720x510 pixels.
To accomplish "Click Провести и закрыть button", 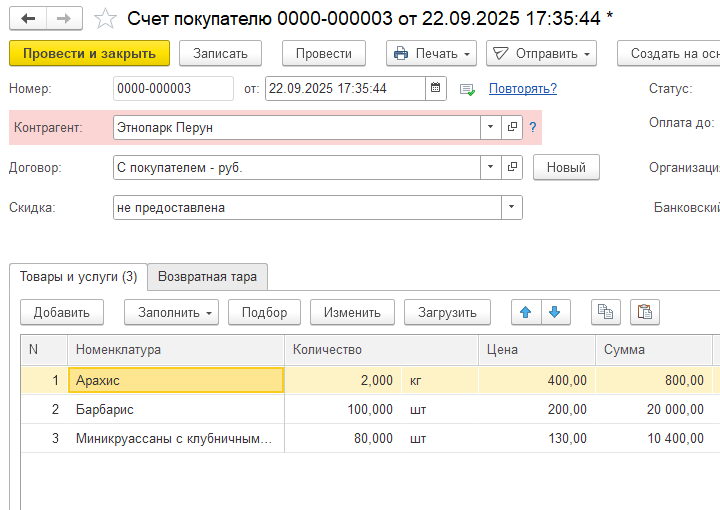I will coord(90,53).
